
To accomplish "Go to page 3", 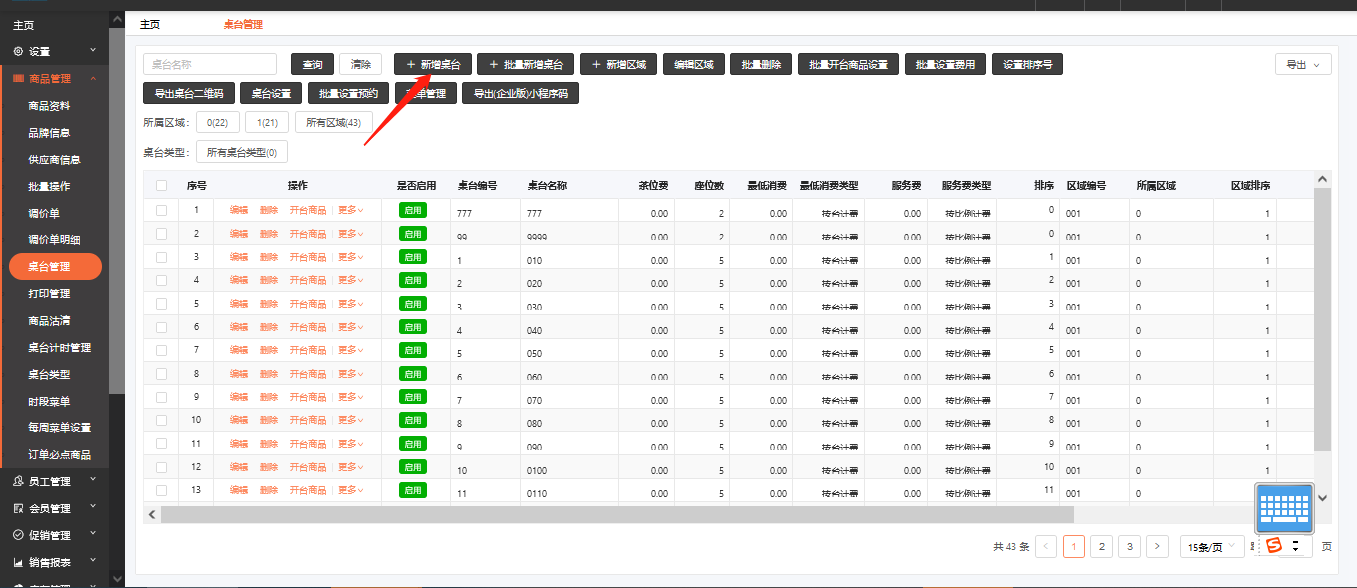I will click(x=1129, y=546).
